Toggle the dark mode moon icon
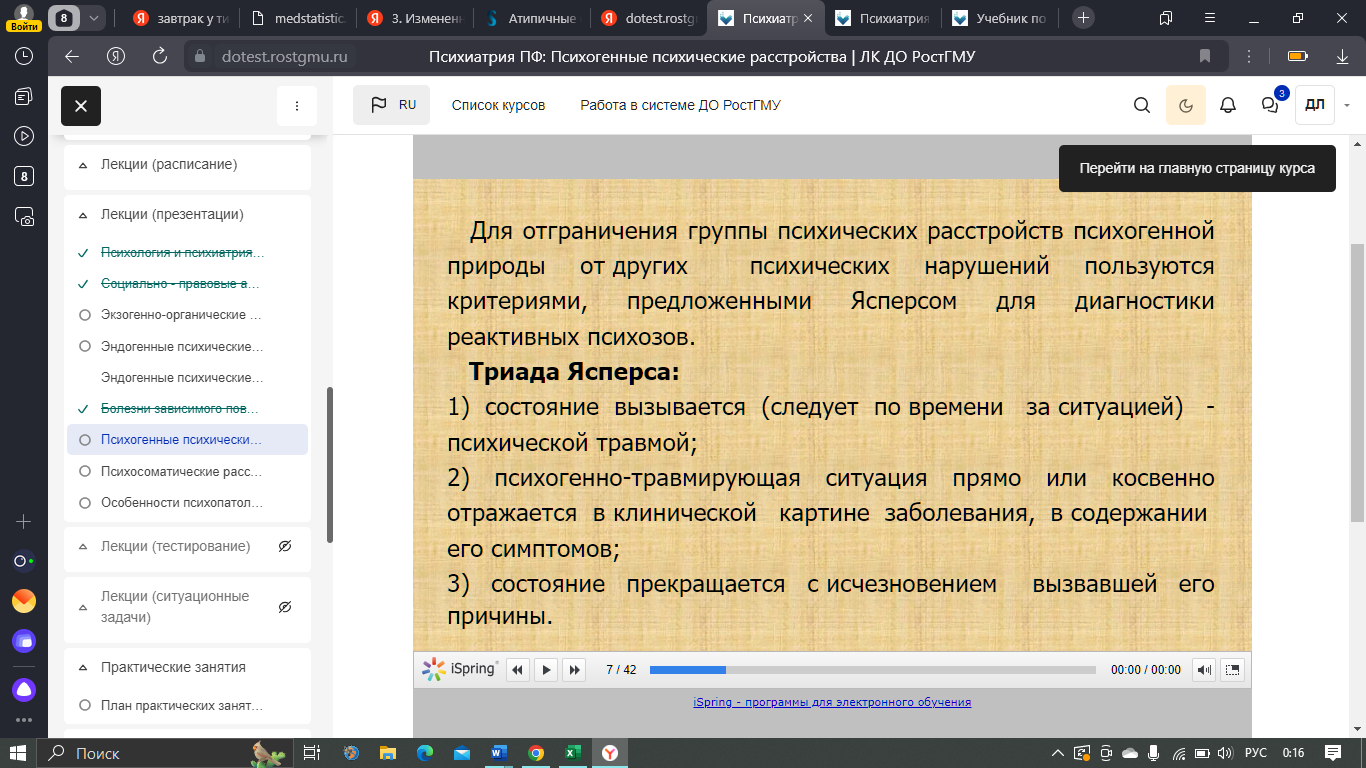Viewport: 1366px width, 768px height. [1186, 105]
